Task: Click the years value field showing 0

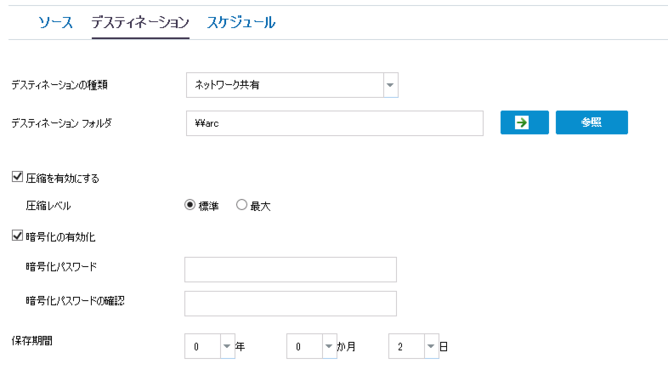Action: click(x=202, y=346)
